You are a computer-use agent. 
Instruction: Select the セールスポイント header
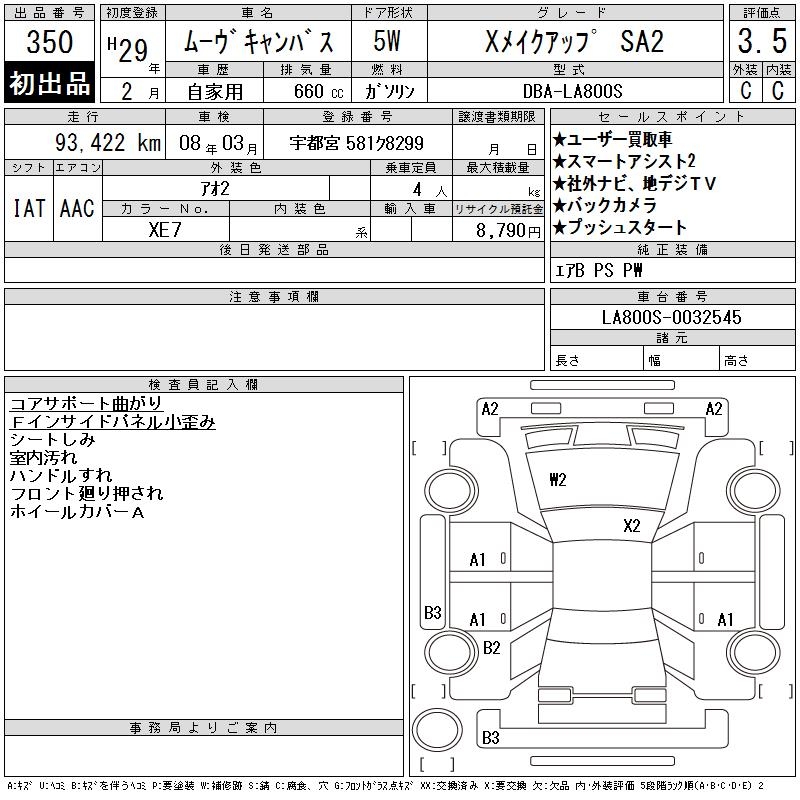(672, 117)
